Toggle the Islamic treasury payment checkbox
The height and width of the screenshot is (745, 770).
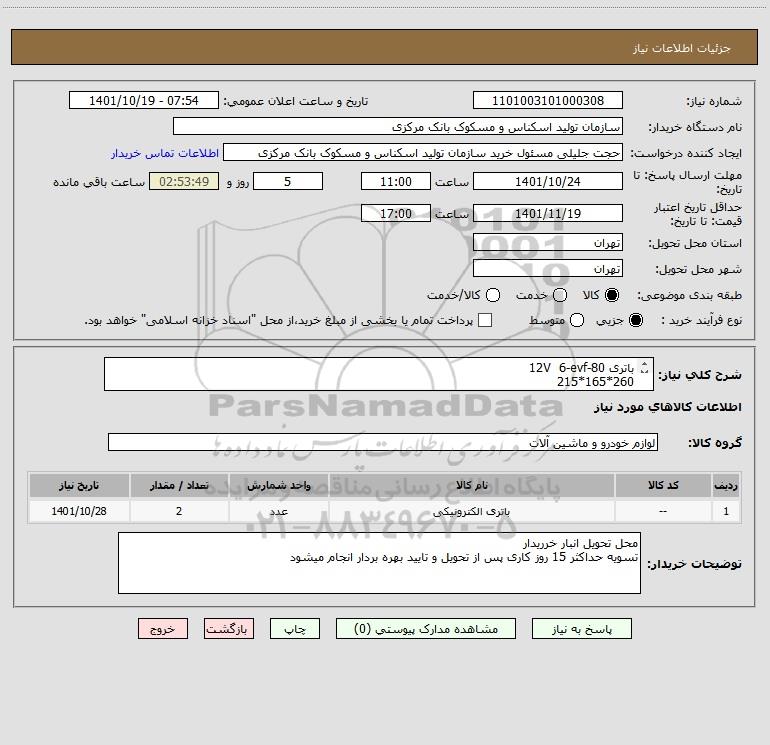(485, 320)
